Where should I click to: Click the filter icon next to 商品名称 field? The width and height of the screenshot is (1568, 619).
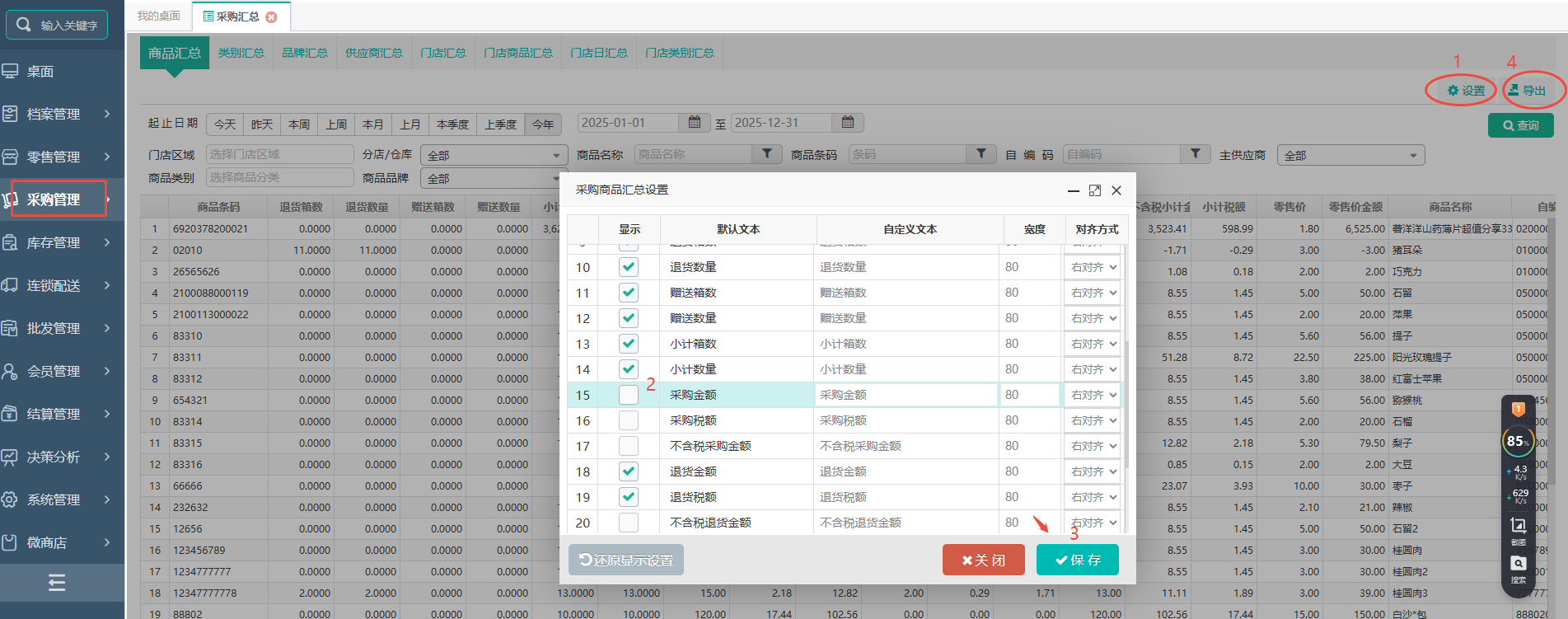[x=767, y=154]
